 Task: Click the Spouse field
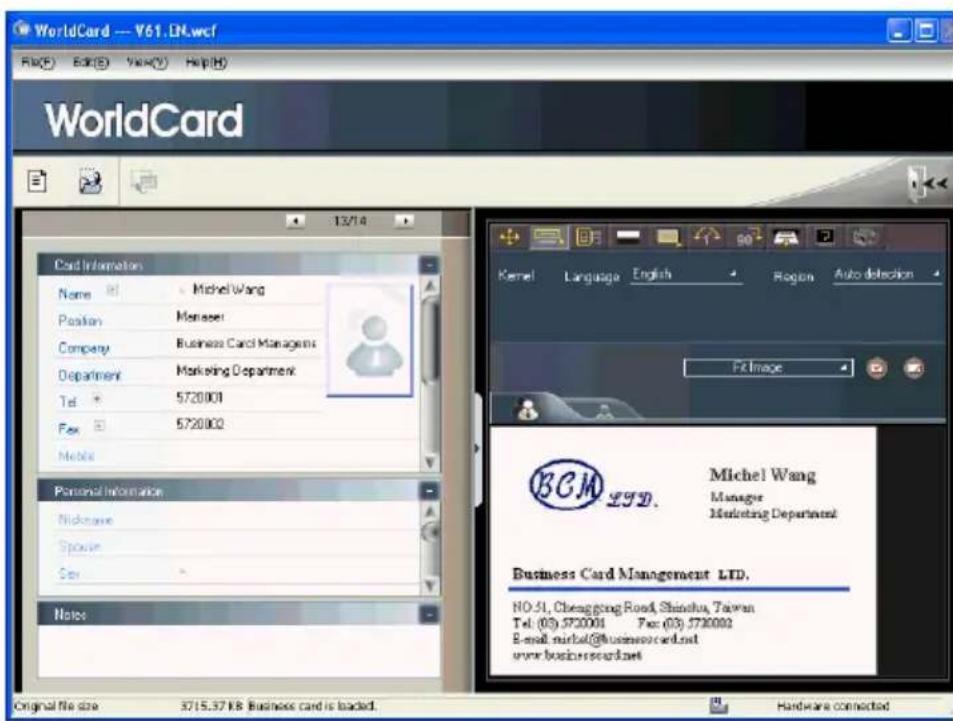click(295, 547)
